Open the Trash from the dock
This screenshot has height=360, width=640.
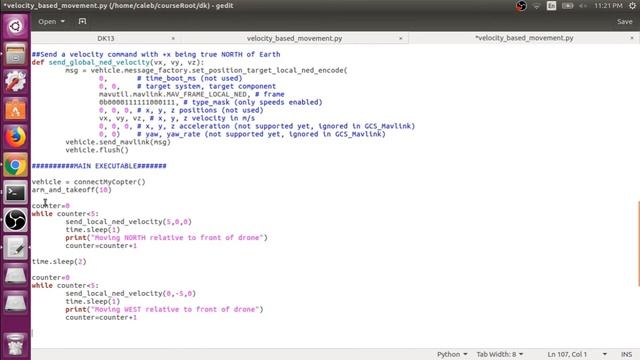[x=15, y=345]
